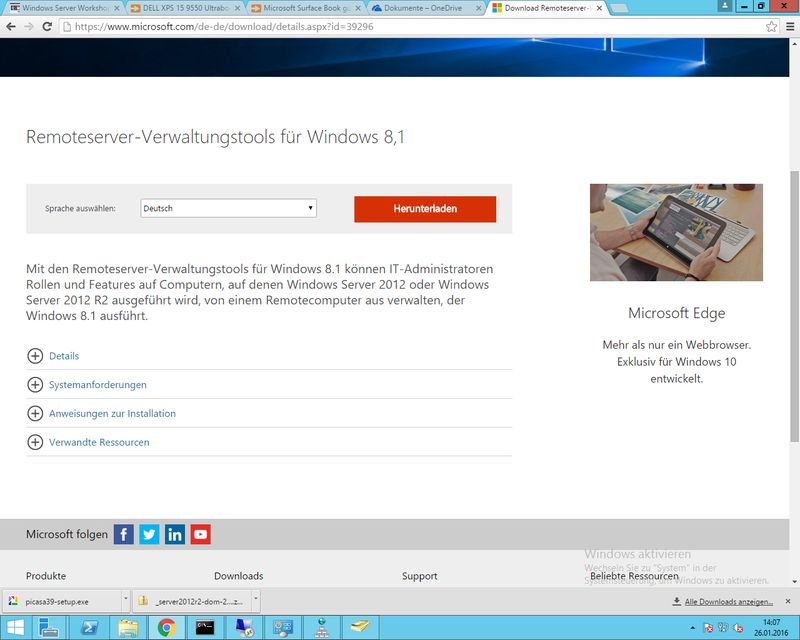Open the control panel taskbar icon
This screenshot has height=640, width=800.
[282, 627]
